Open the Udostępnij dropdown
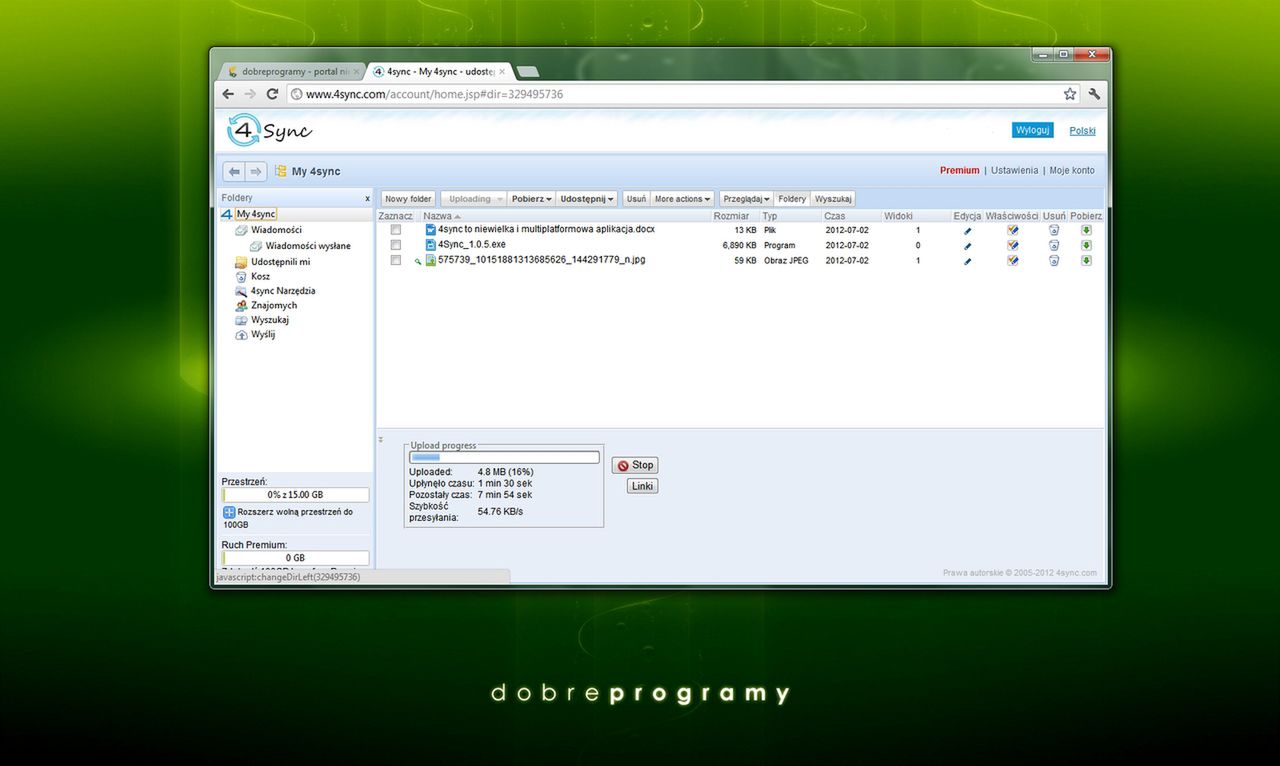This screenshot has height=766, width=1280. [x=587, y=199]
